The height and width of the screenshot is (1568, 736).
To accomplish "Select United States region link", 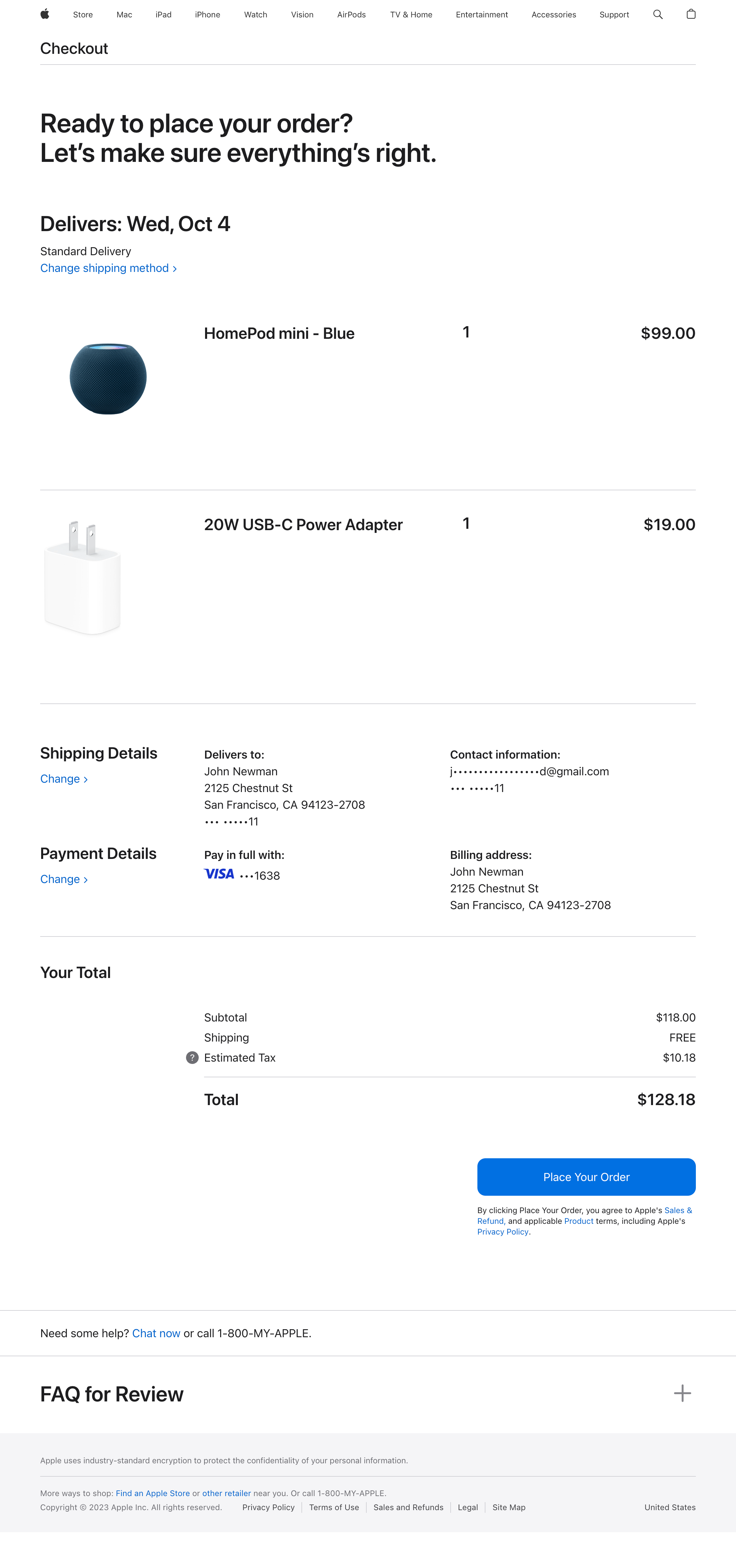I will tap(670, 1507).
